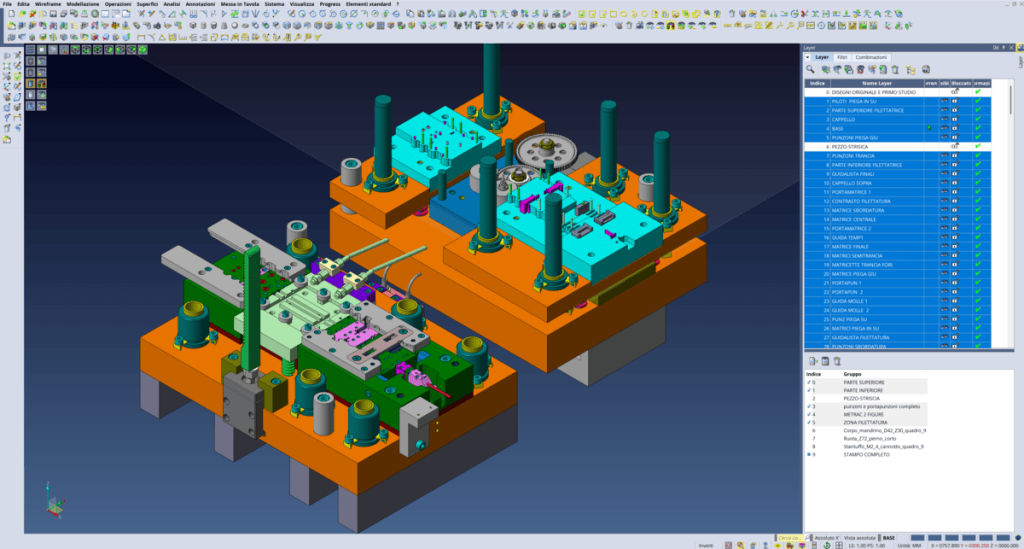
Task: Click the 'Cerca co...' search field
Action: click(x=790, y=538)
